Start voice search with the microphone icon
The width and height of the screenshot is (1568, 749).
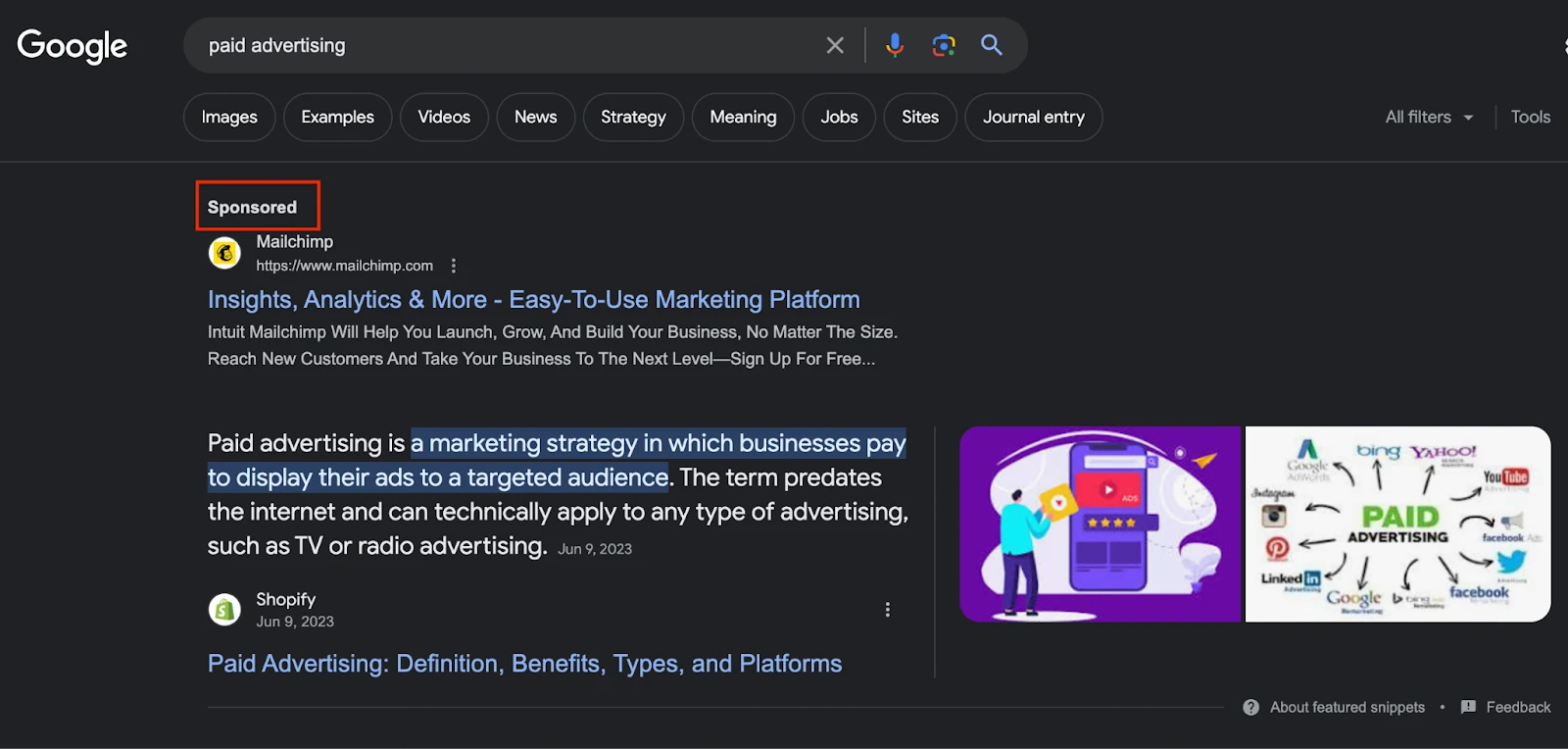[895, 45]
